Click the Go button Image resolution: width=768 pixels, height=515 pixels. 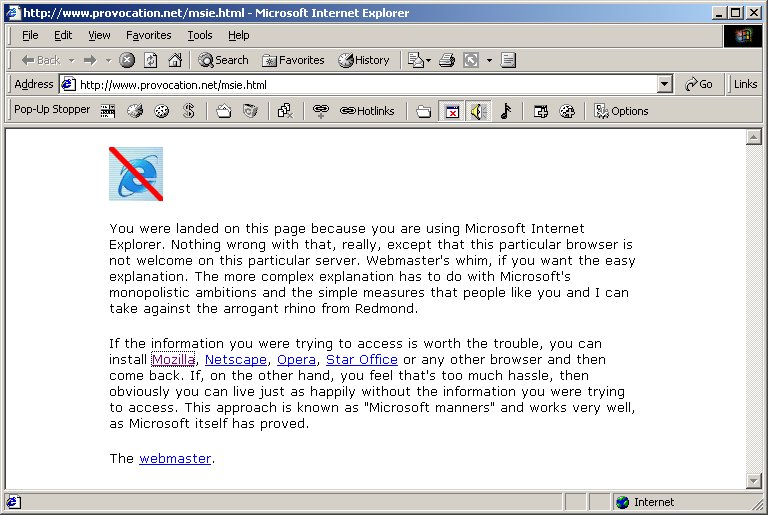point(698,84)
